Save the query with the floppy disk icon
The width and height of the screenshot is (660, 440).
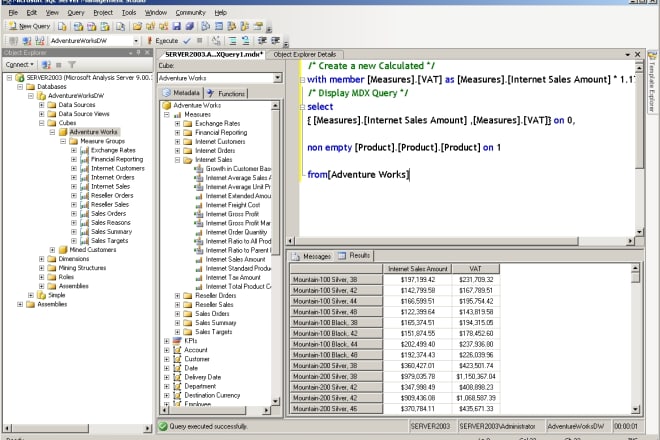[x=176, y=26]
